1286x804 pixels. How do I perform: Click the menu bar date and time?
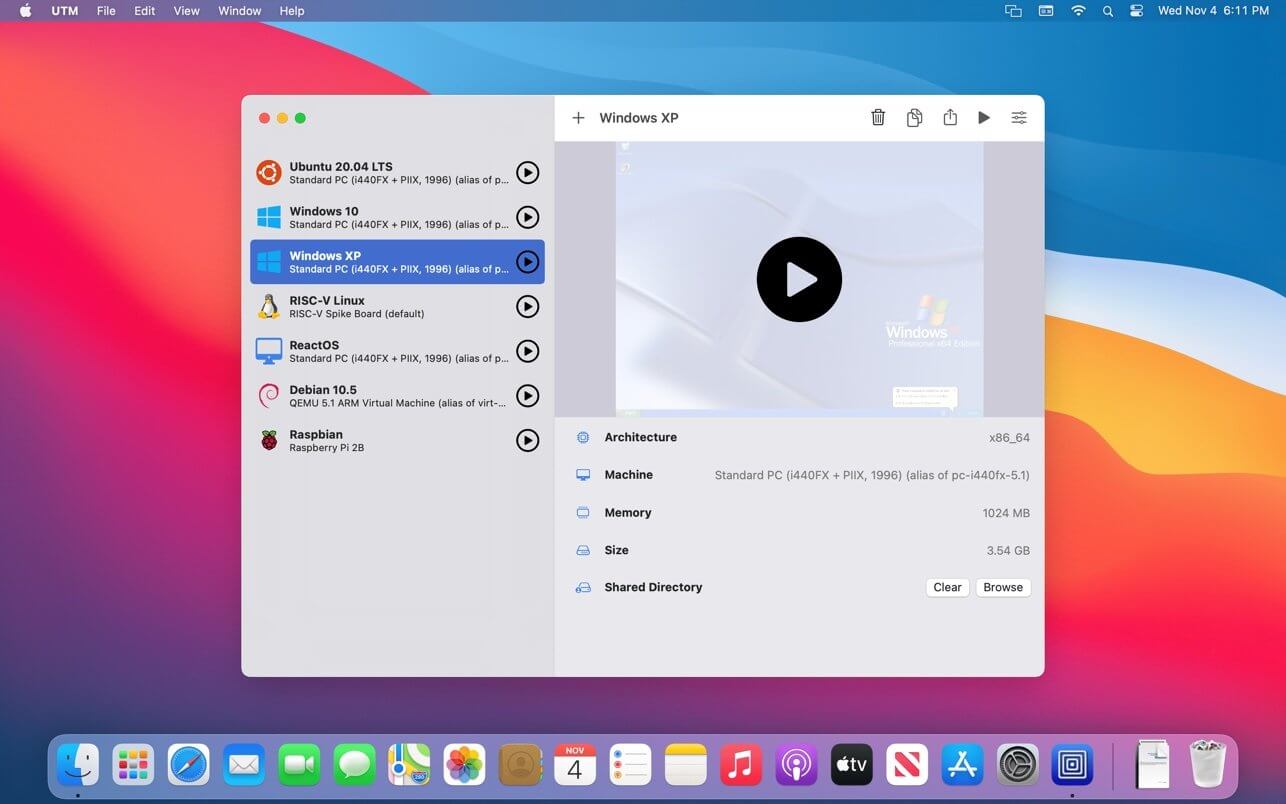pyautogui.click(x=1213, y=11)
